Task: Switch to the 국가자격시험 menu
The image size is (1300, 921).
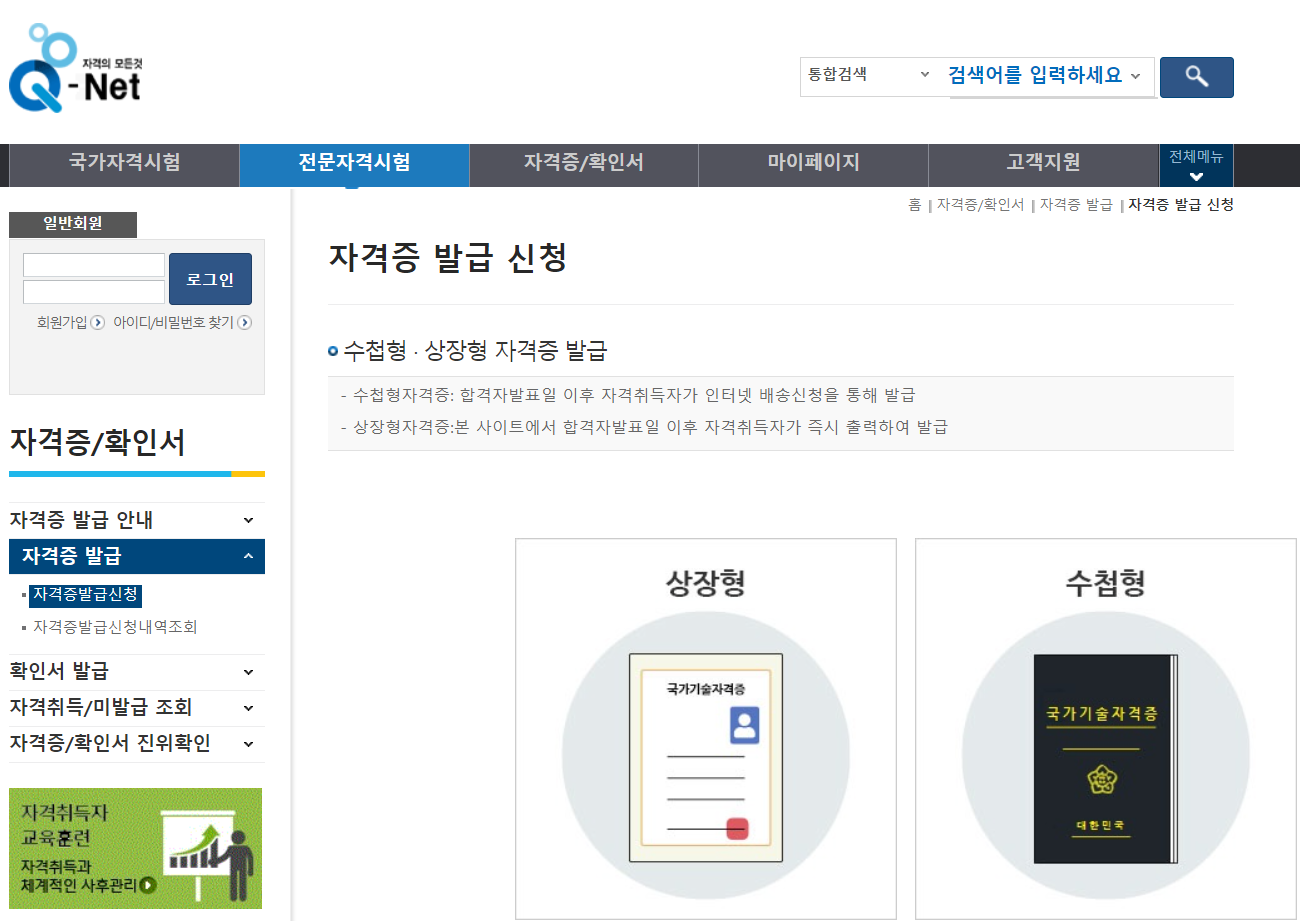Action: point(123,165)
